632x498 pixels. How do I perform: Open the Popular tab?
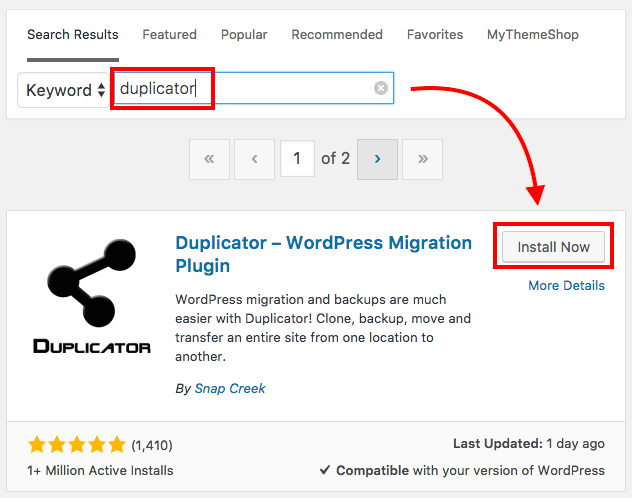(x=244, y=35)
